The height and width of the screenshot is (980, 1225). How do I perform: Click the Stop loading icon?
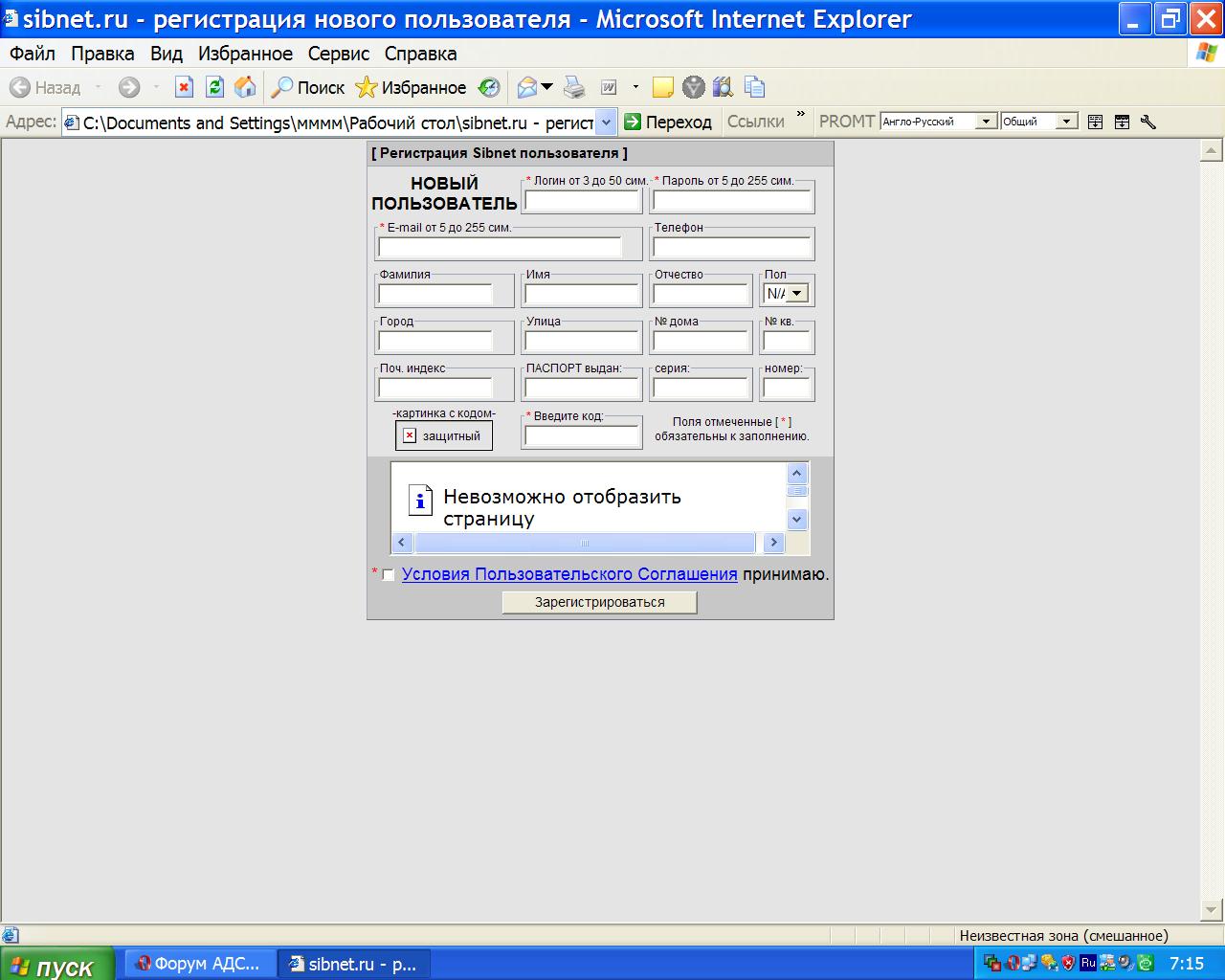(184, 87)
